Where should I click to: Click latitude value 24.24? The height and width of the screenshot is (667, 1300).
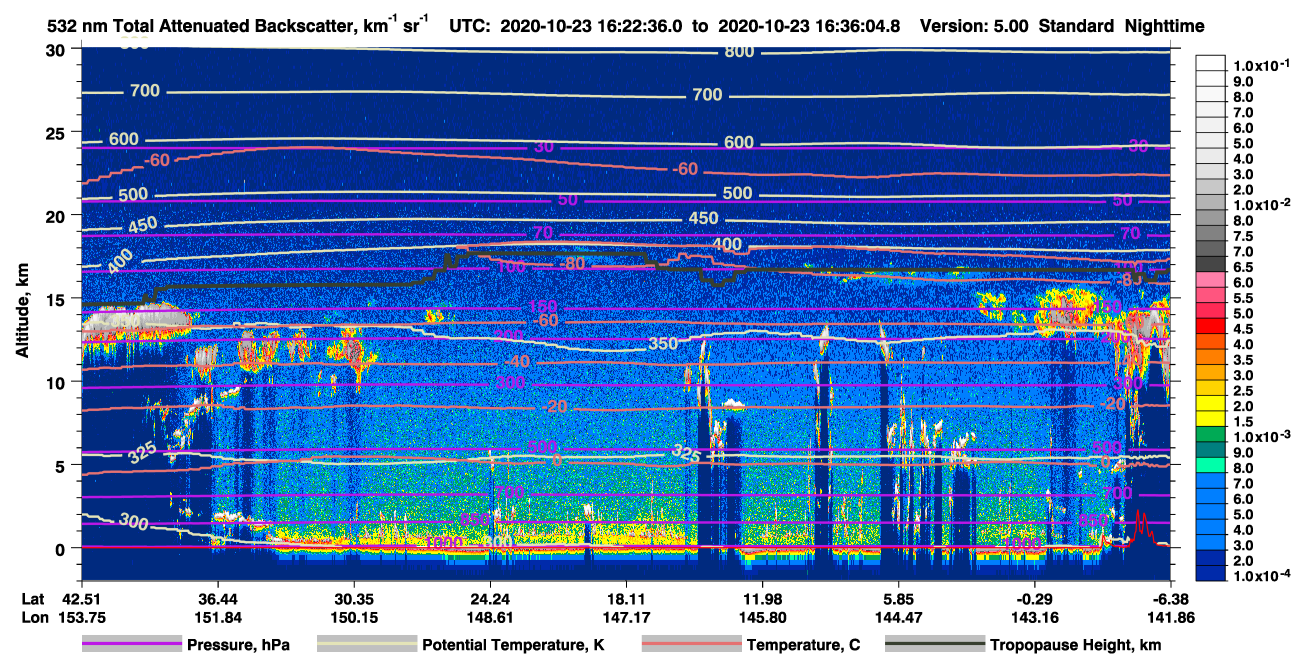click(x=489, y=599)
